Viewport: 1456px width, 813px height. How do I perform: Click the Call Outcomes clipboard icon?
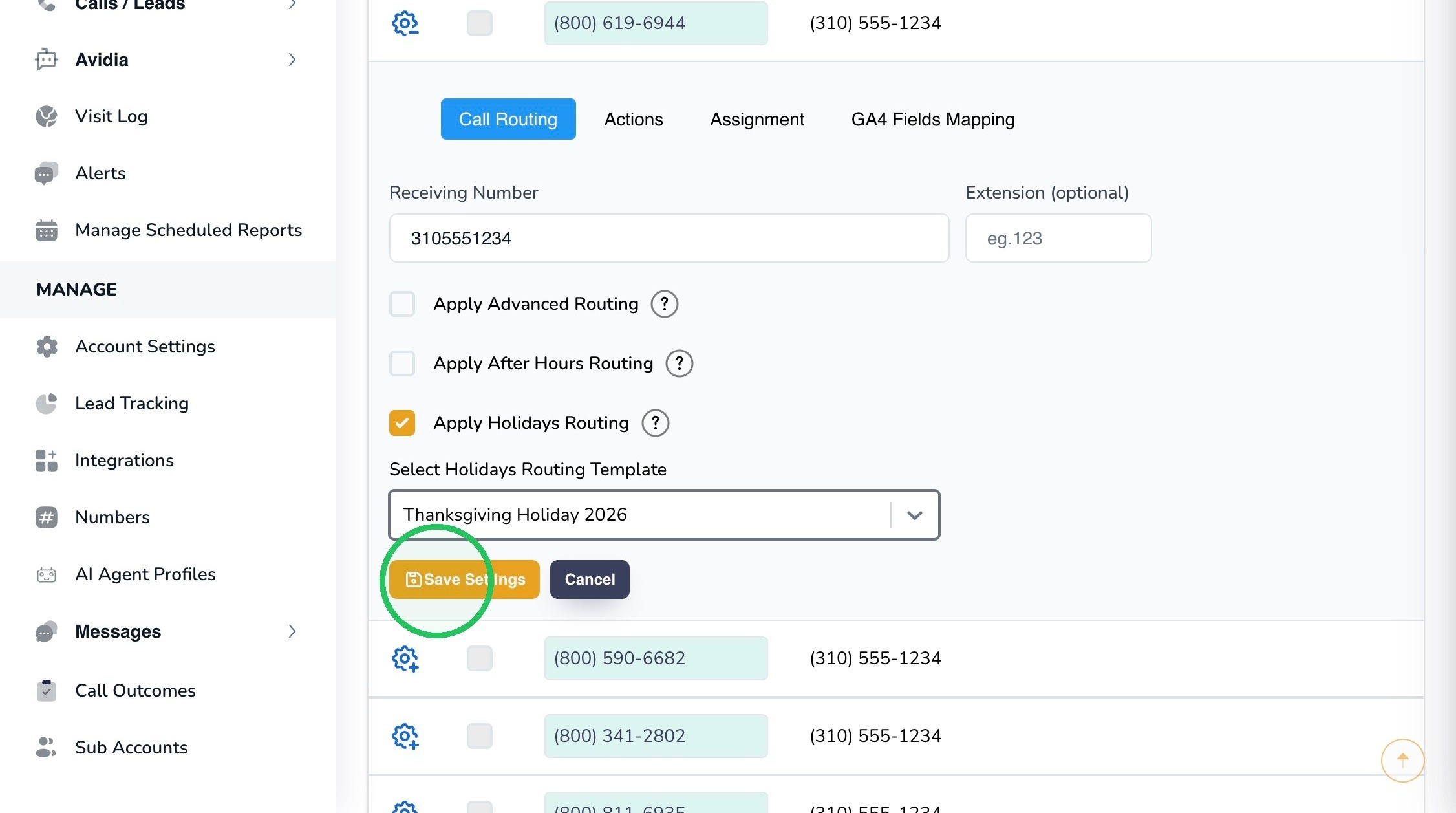pyautogui.click(x=46, y=691)
